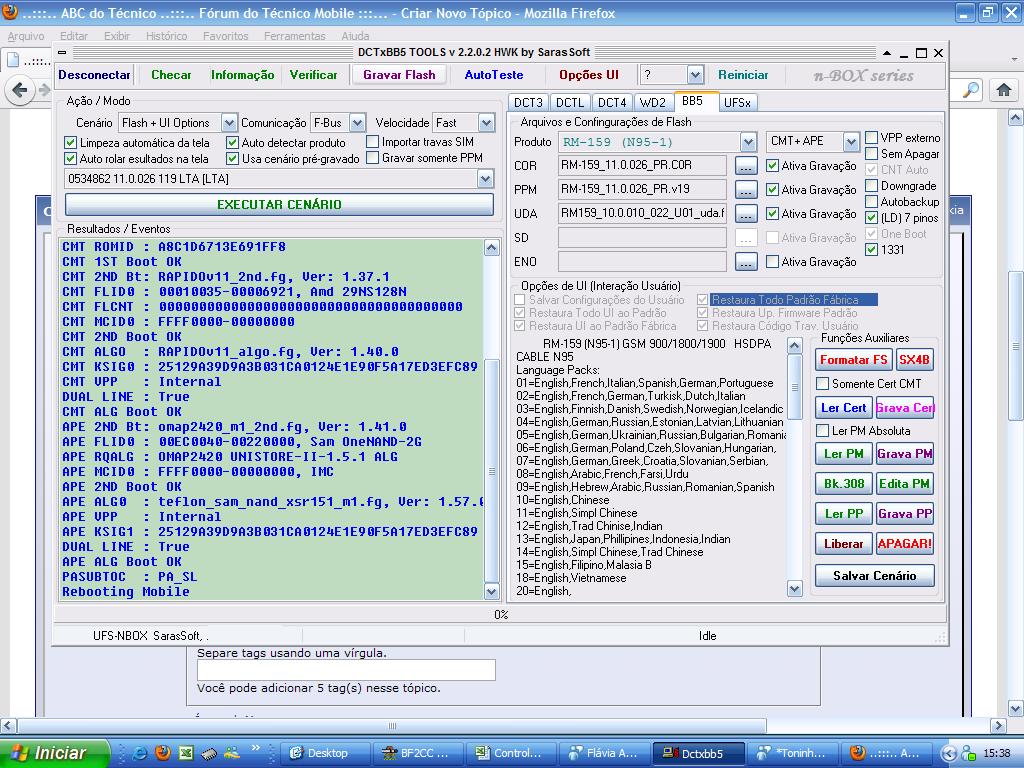
Task: Switch to the WD2 tab
Action: point(652,103)
